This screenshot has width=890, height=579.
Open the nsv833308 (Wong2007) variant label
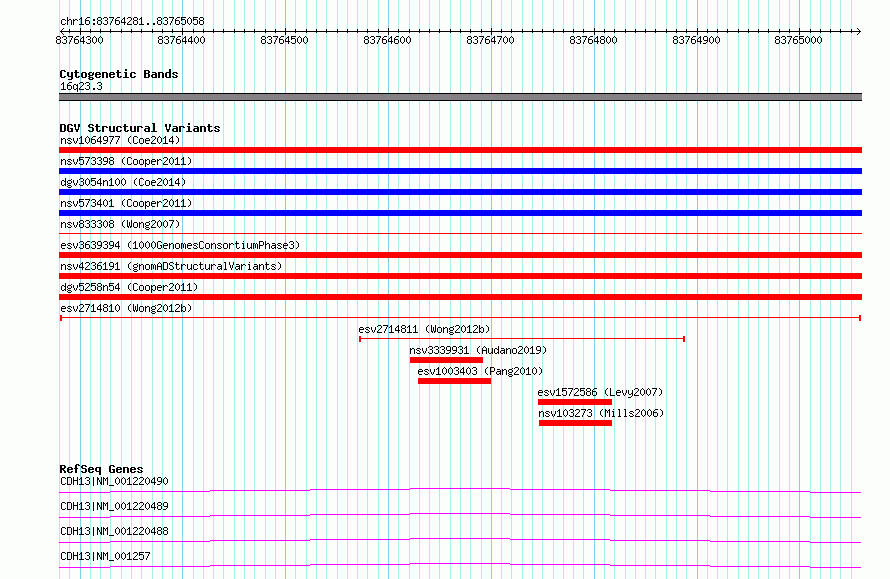pos(120,224)
